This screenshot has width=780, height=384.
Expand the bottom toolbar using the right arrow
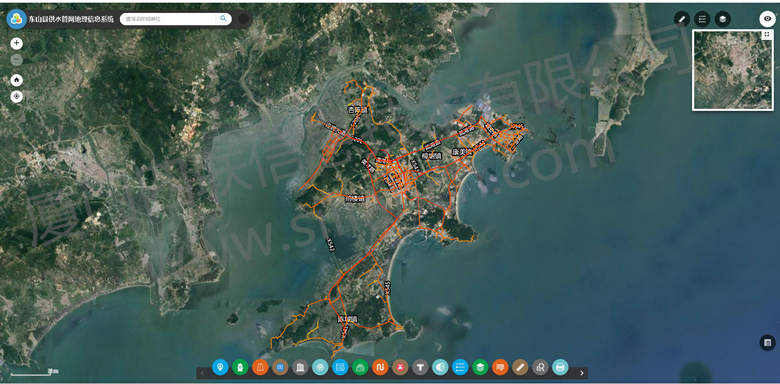pos(583,373)
